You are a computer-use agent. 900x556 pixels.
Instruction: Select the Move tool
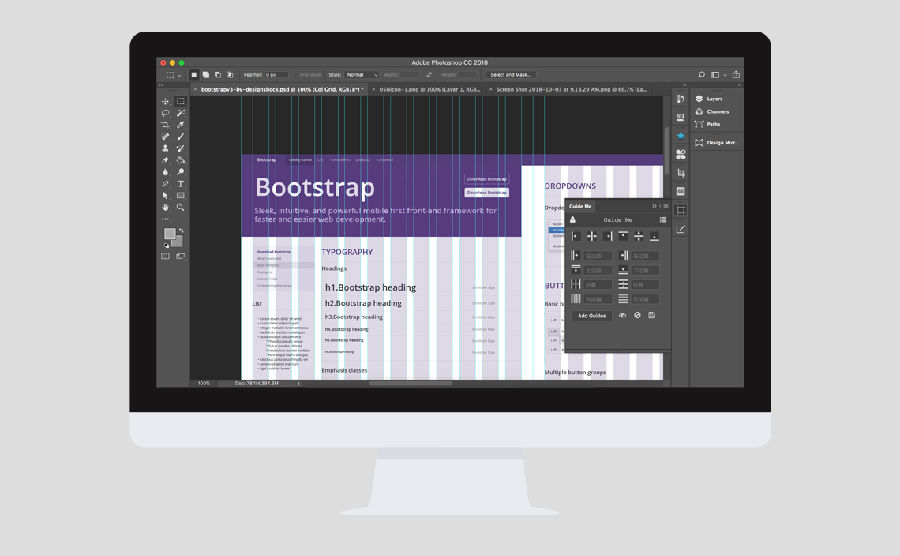pyautogui.click(x=166, y=102)
